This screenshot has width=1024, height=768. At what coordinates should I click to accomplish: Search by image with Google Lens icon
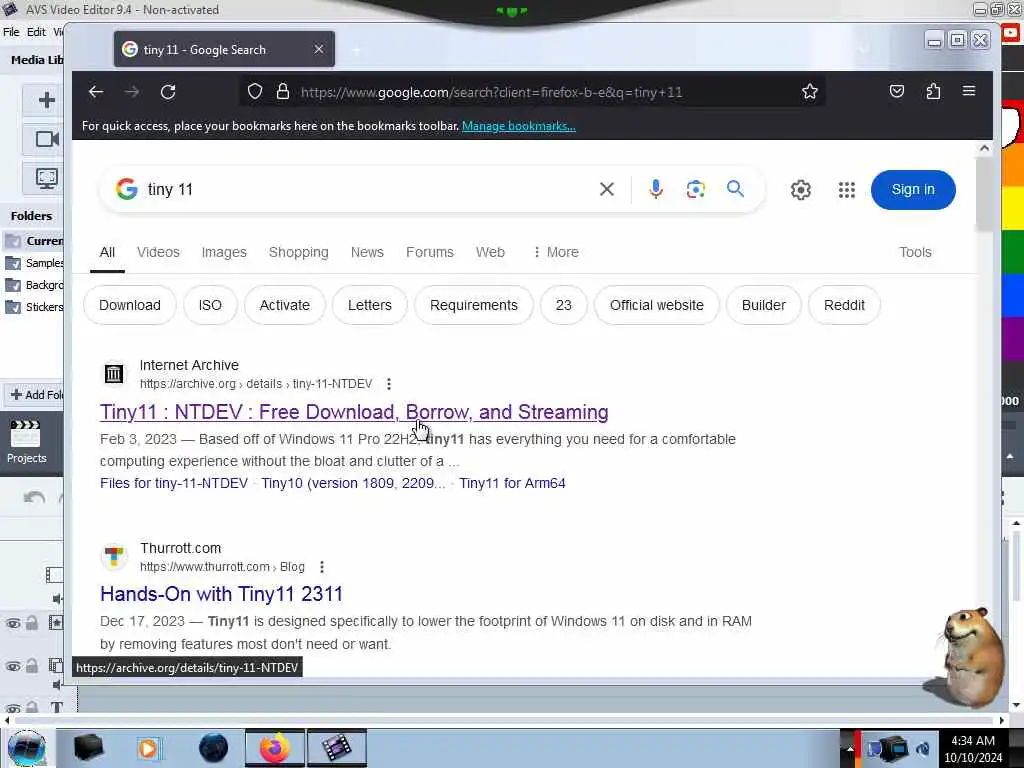click(x=696, y=189)
